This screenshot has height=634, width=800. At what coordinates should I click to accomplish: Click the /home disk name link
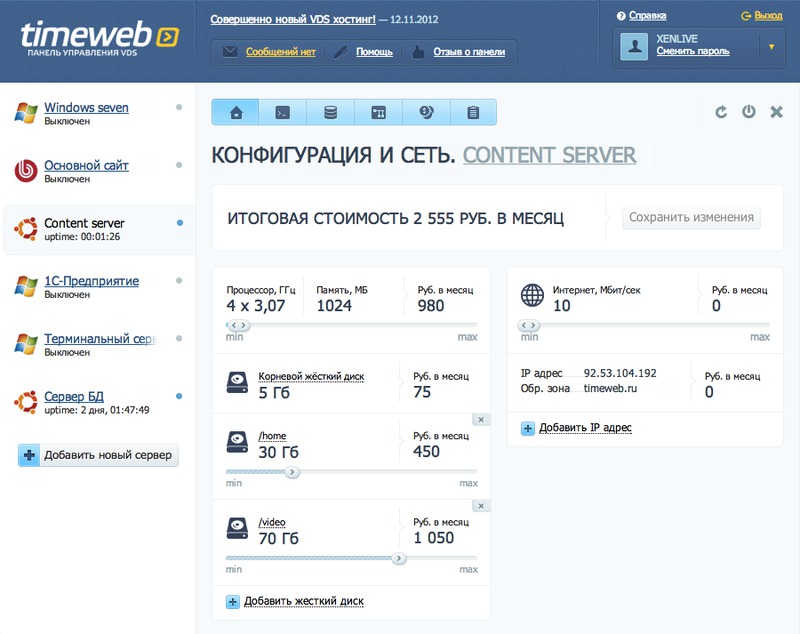[272, 436]
